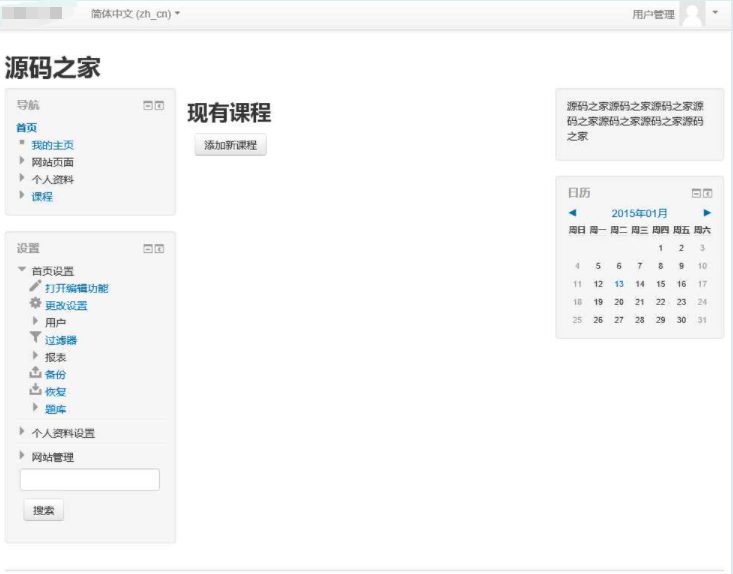
Task: Expand the 网站页面 tree node
Action: [22, 161]
